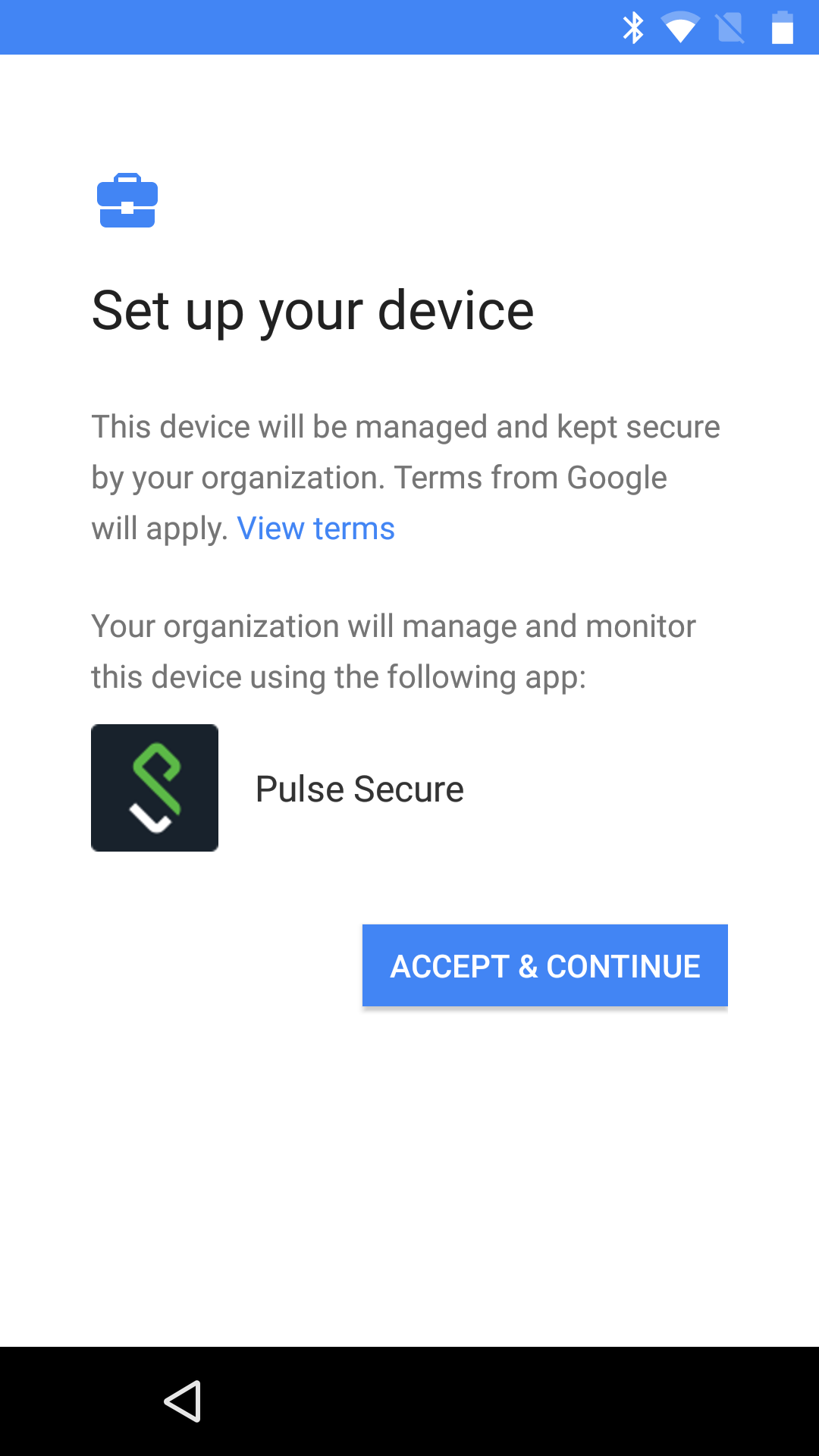819x1456 pixels.
Task: Tap the battery level icon
Action: [783, 28]
